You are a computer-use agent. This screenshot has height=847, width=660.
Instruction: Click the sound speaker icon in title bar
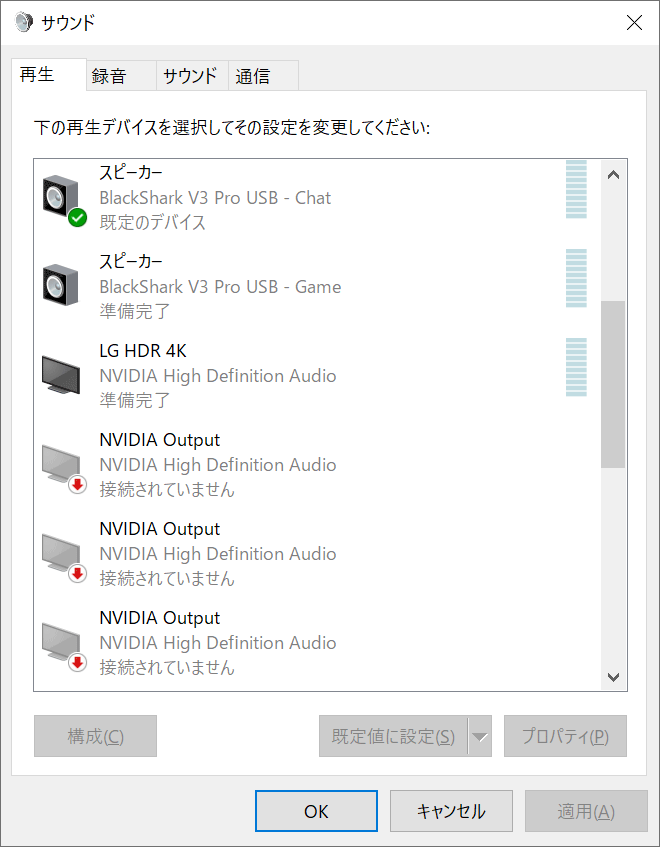click(x=24, y=22)
